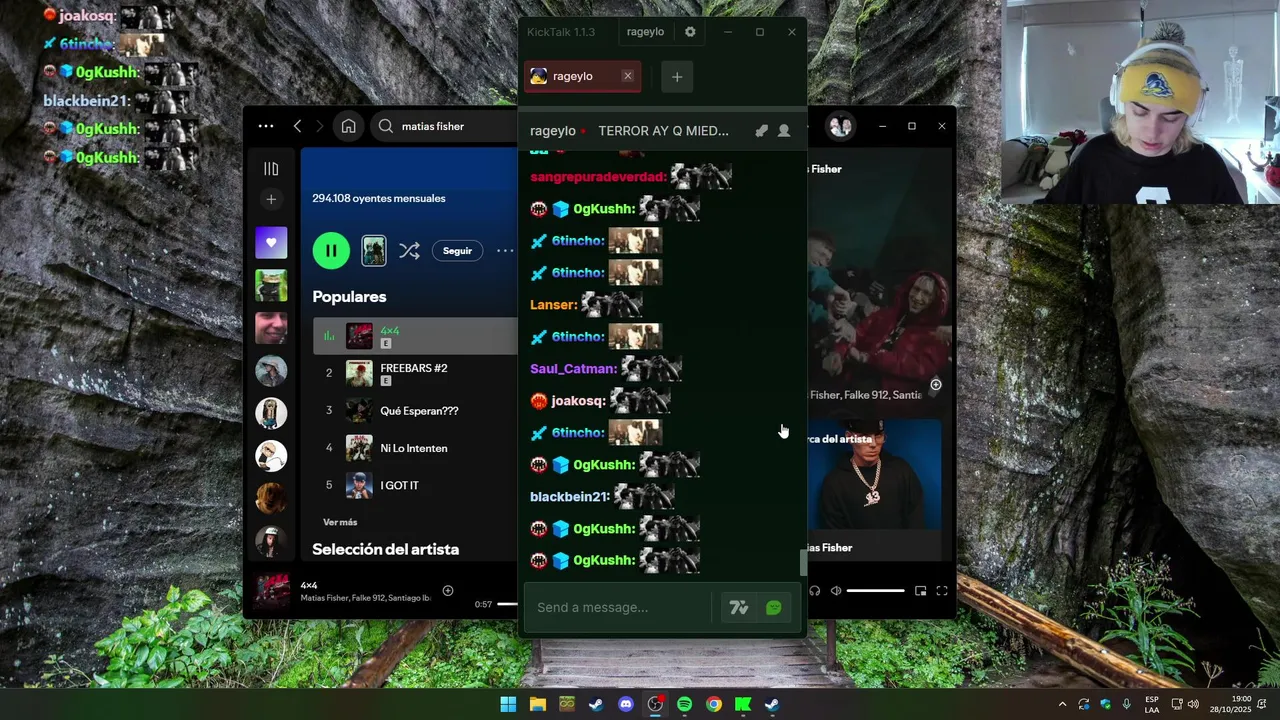Close the rageylo chat tab
This screenshot has width=1280, height=720.
click(x=627, y=76)
